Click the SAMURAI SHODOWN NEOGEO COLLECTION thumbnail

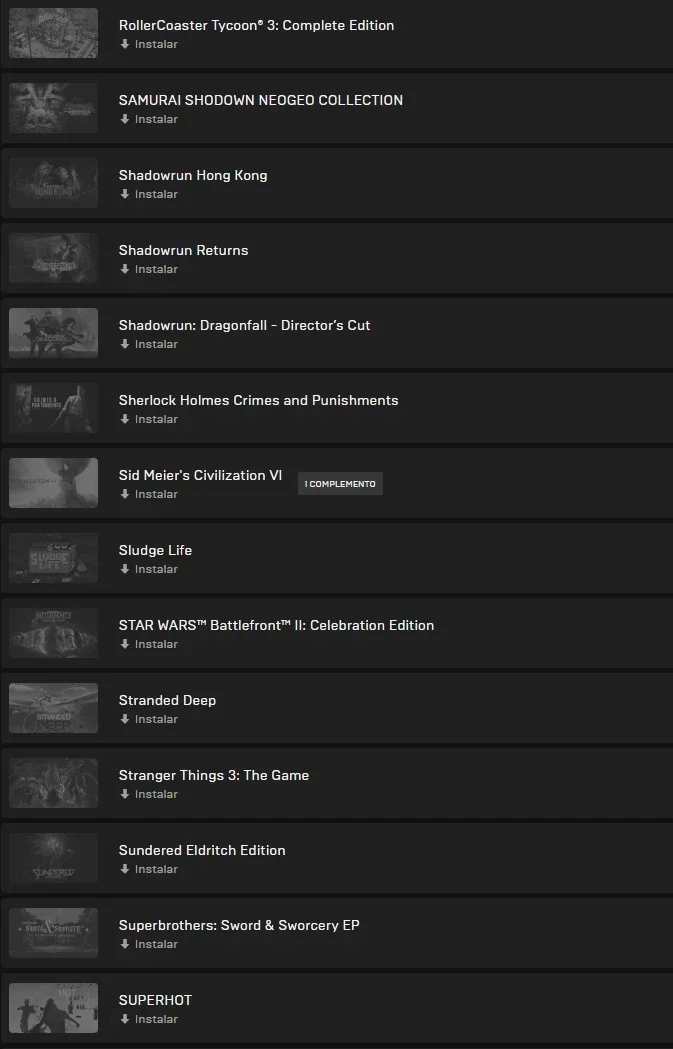tap(54, 108)
